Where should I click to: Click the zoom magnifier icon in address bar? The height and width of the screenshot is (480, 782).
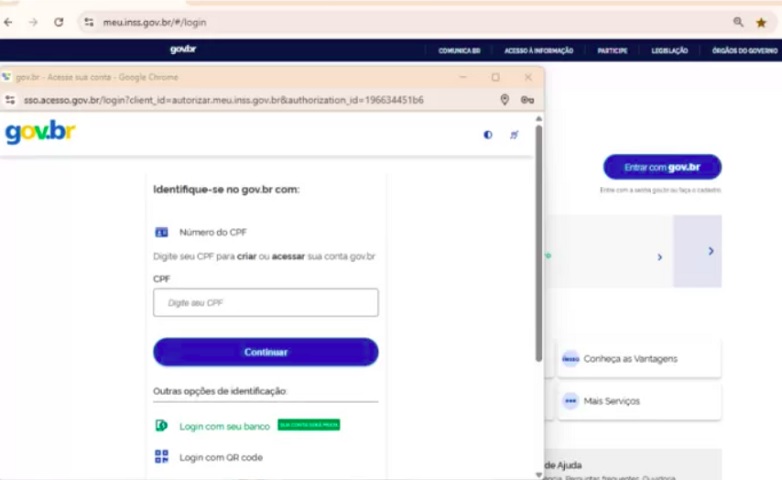click(738, 22)
